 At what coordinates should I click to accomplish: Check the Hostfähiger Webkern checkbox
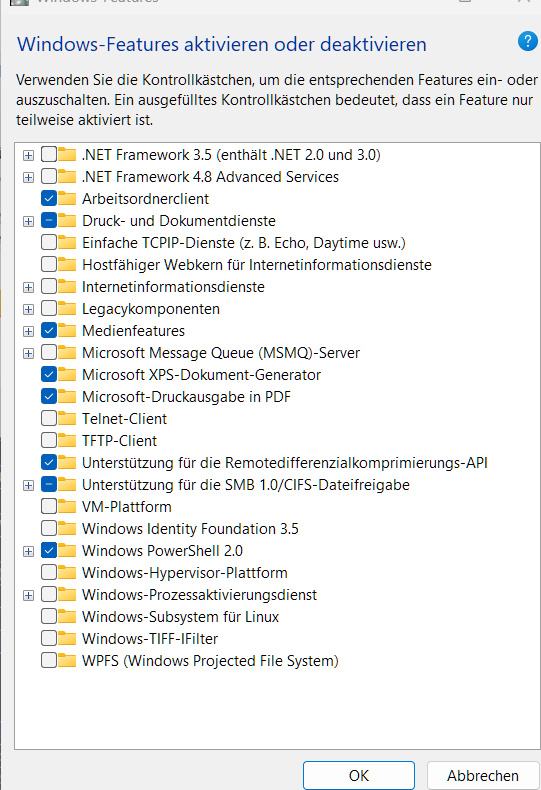coord(49,265)
